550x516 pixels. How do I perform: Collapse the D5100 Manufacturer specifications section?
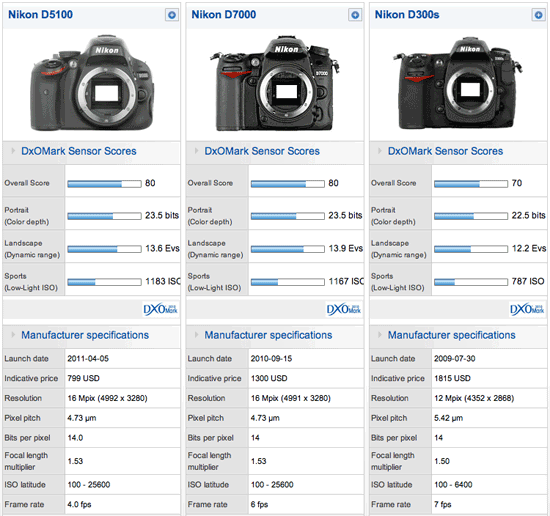pyautogui.click(x=13, y=335)
